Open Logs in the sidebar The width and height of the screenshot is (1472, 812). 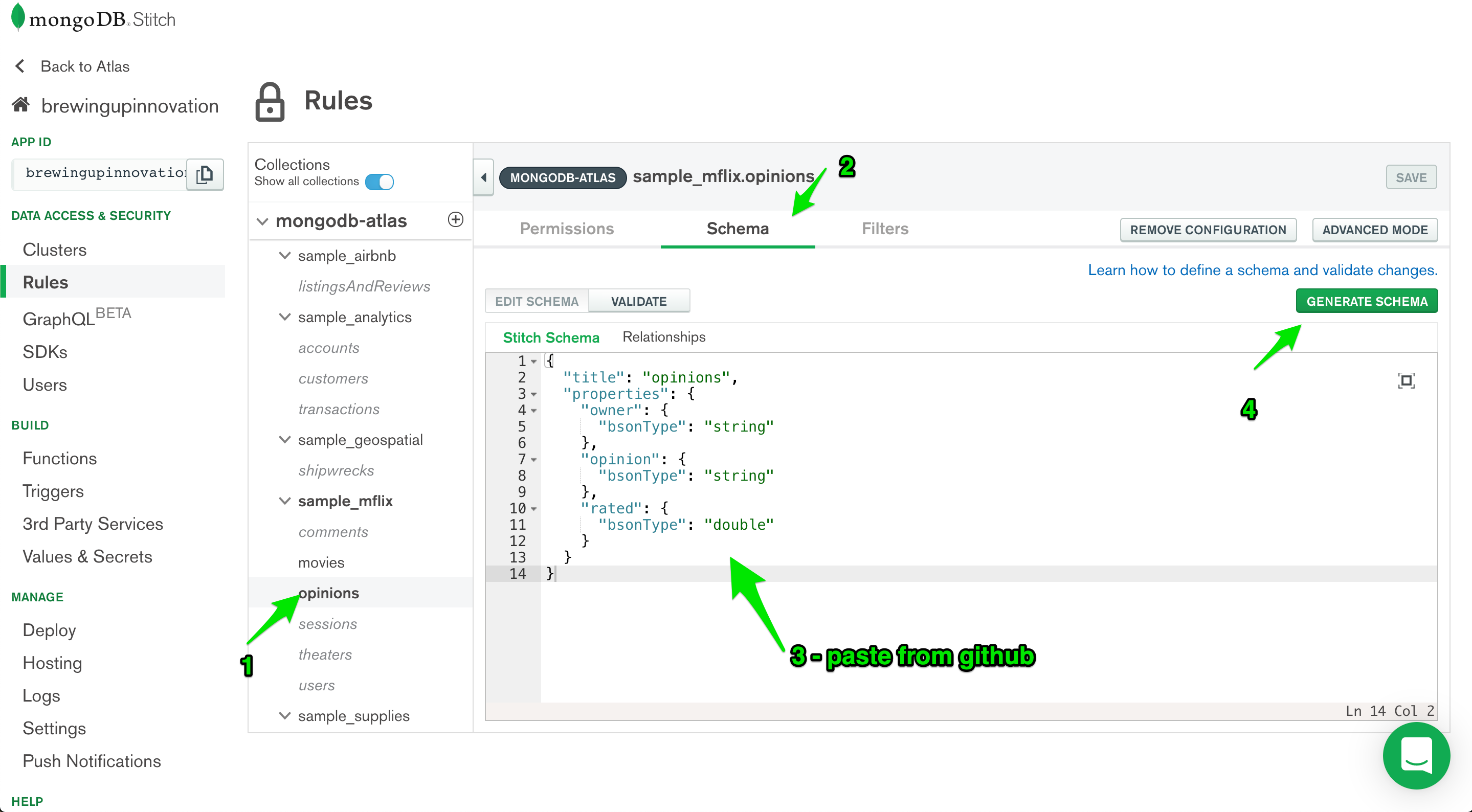point(41,696)
